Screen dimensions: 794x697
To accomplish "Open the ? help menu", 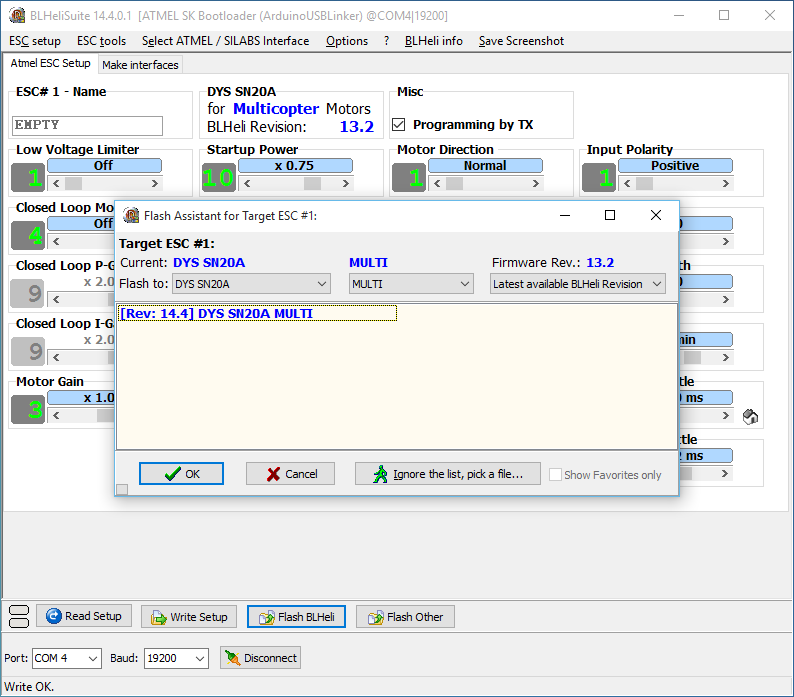I will click(x=386, y=41).
